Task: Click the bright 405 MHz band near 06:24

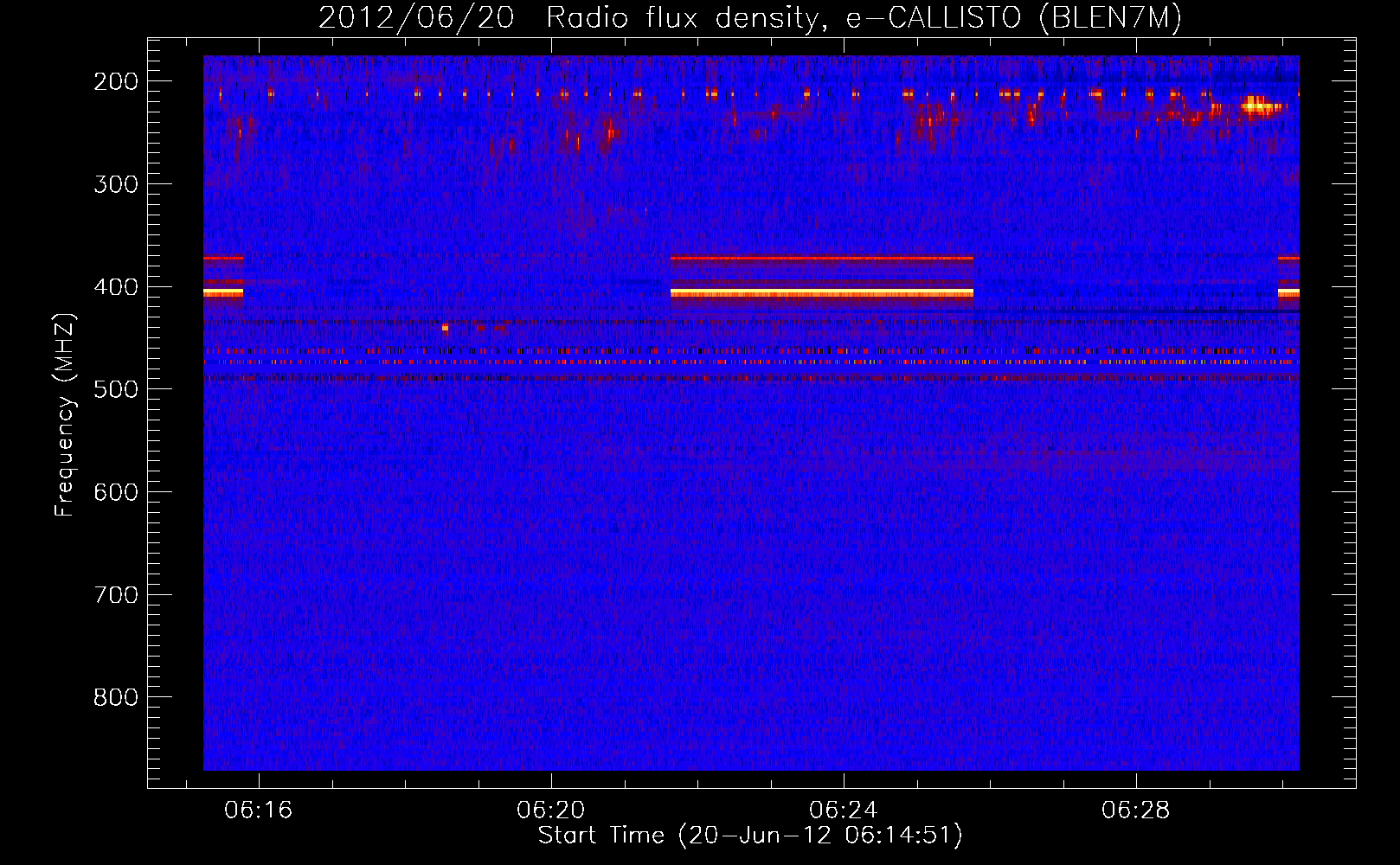Action: coord(822,293)
